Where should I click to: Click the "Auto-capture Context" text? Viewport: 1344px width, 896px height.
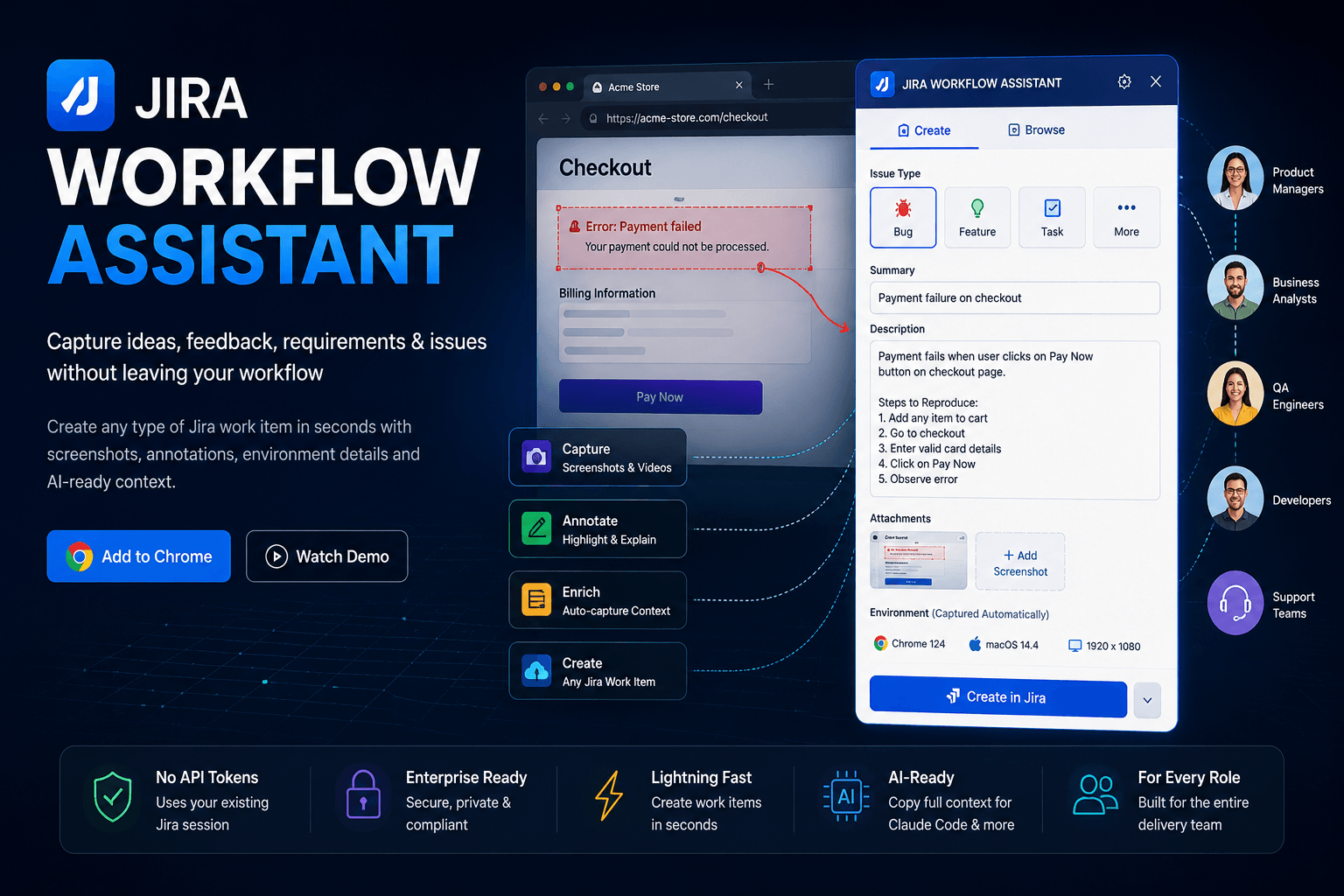tap(616, 611)
